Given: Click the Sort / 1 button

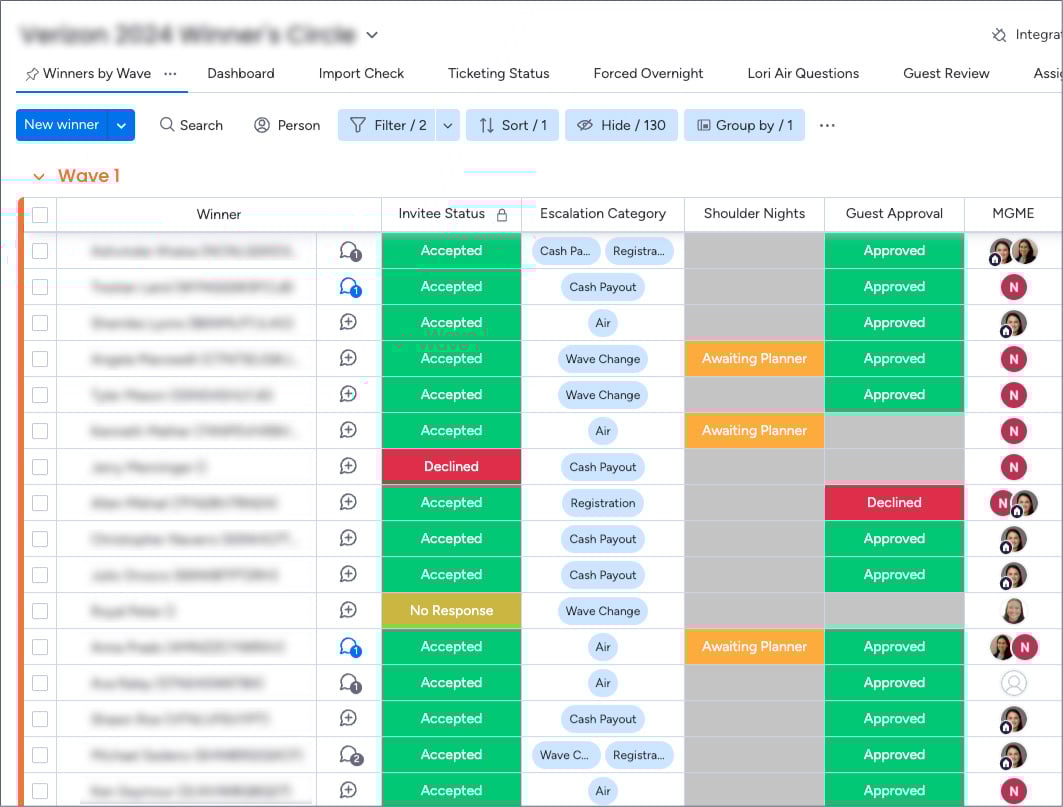Looking at the screenshot, I should [x=512, y=125].
